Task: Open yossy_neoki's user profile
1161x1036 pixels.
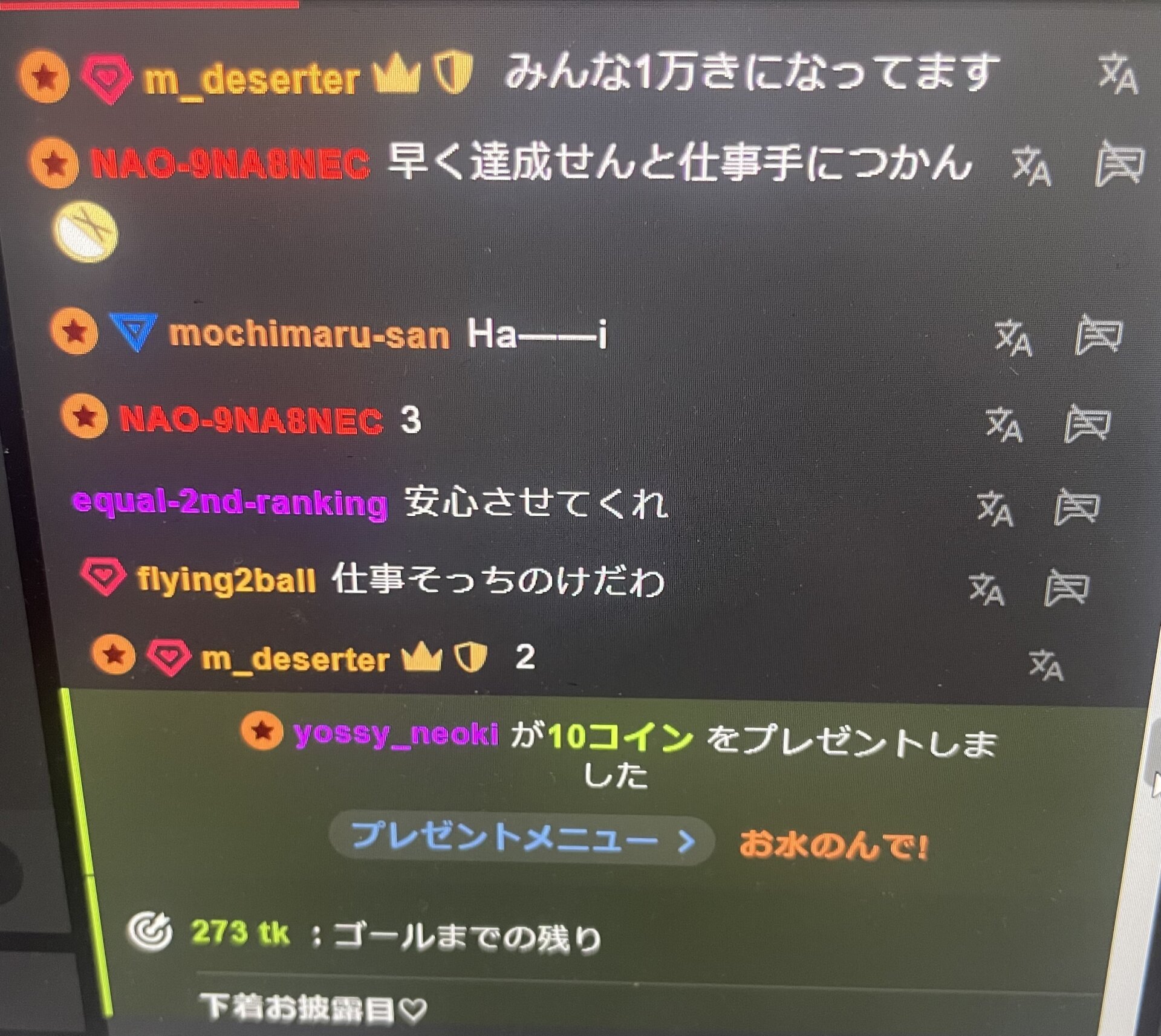Action: [x=396, y=734]
